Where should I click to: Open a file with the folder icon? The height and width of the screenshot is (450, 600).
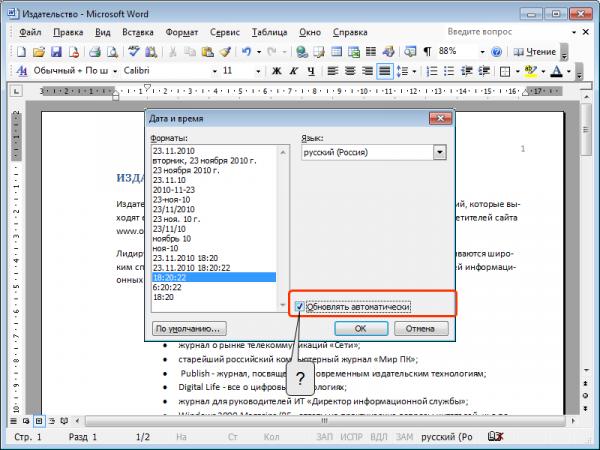[x=39, y=52]
